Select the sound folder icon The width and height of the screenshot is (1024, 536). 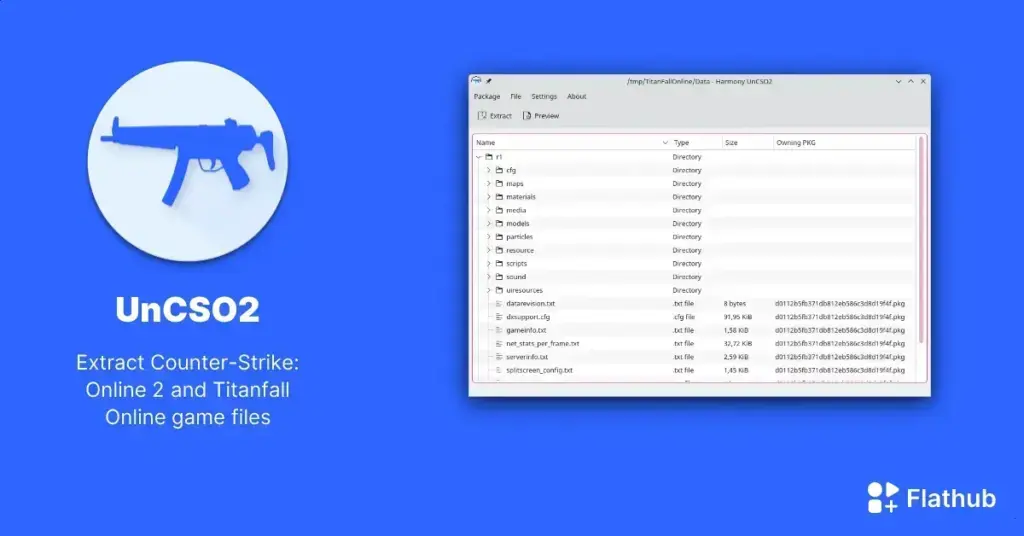(499, 277)
